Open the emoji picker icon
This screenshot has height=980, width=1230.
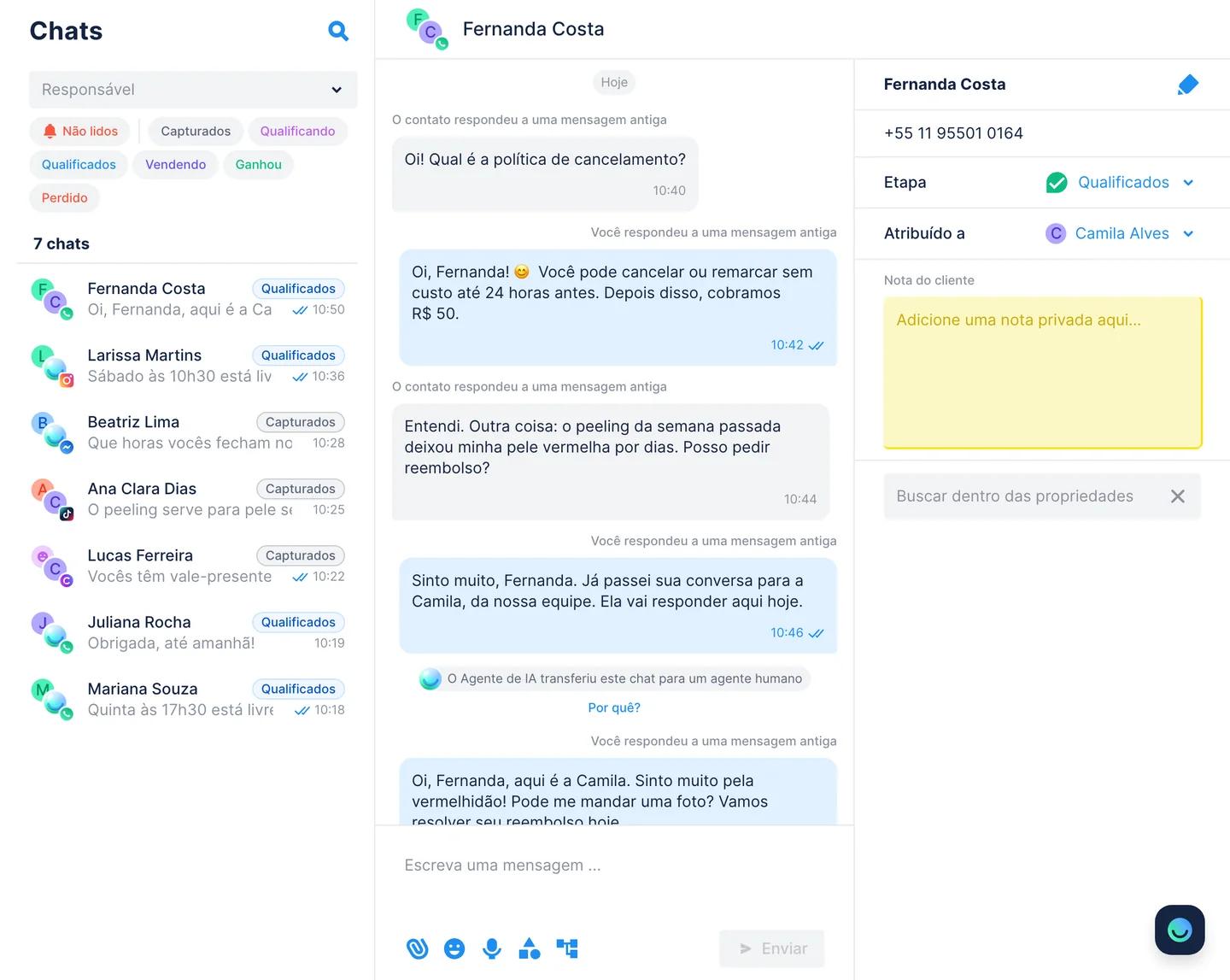coord(454,948)
